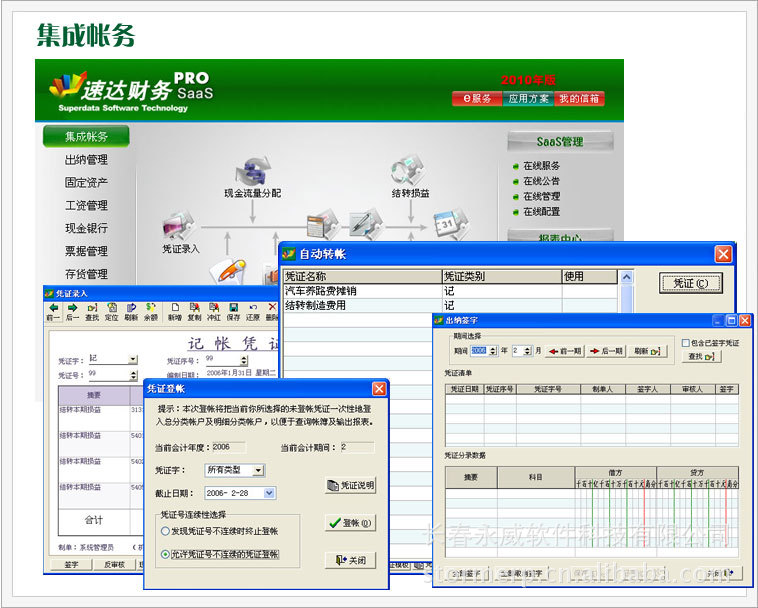Select 集成帐务 in the left navigation

point(86,136)
